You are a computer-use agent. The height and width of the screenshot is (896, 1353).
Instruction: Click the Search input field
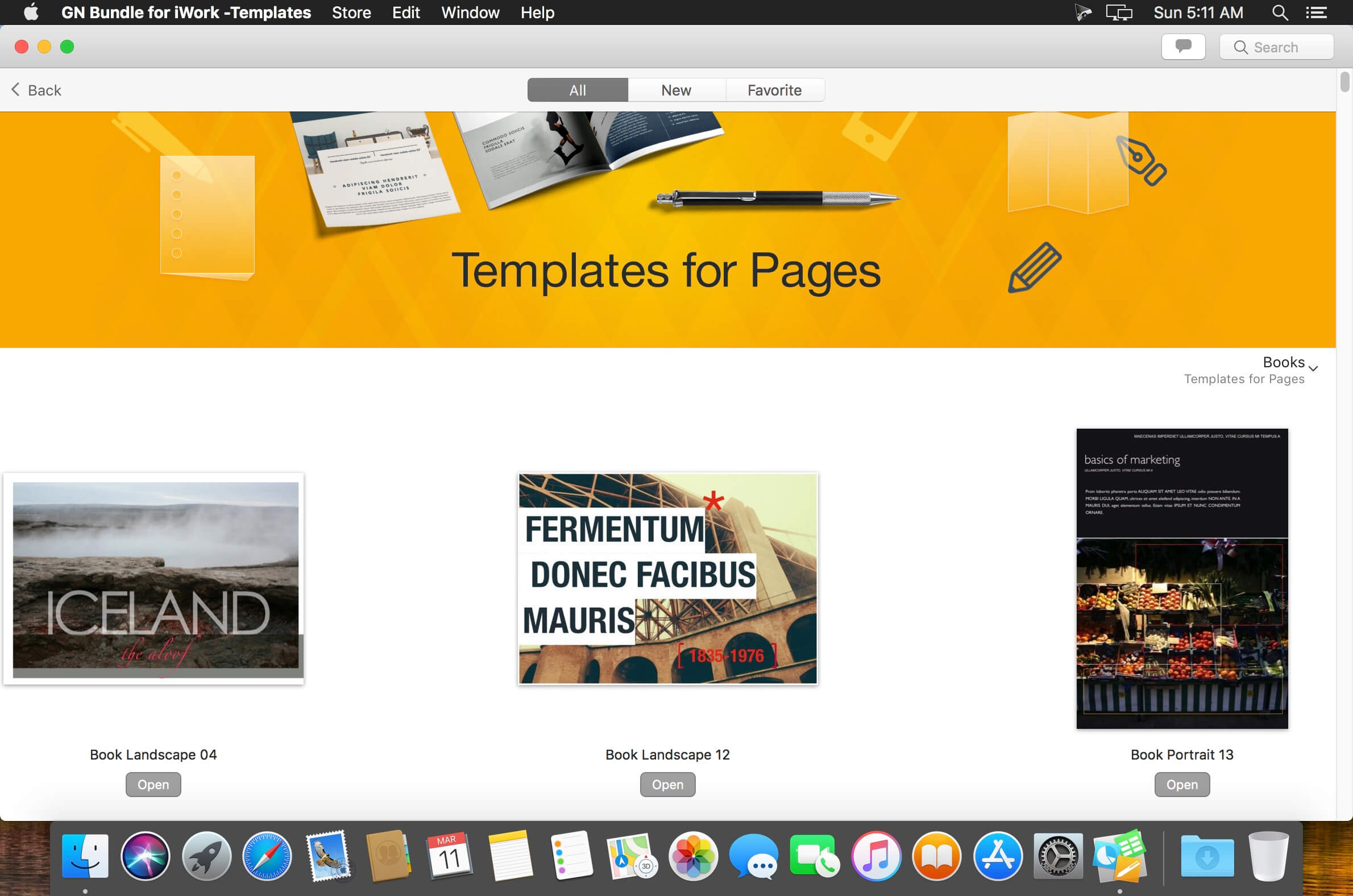click(x=1276, y=46)
